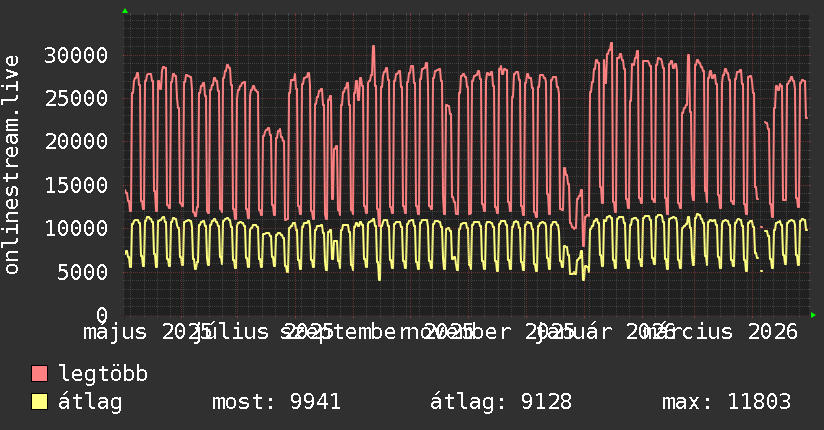Click the tallest red peak after január
Screen dimensions: 824x430
tap(611, 46)
